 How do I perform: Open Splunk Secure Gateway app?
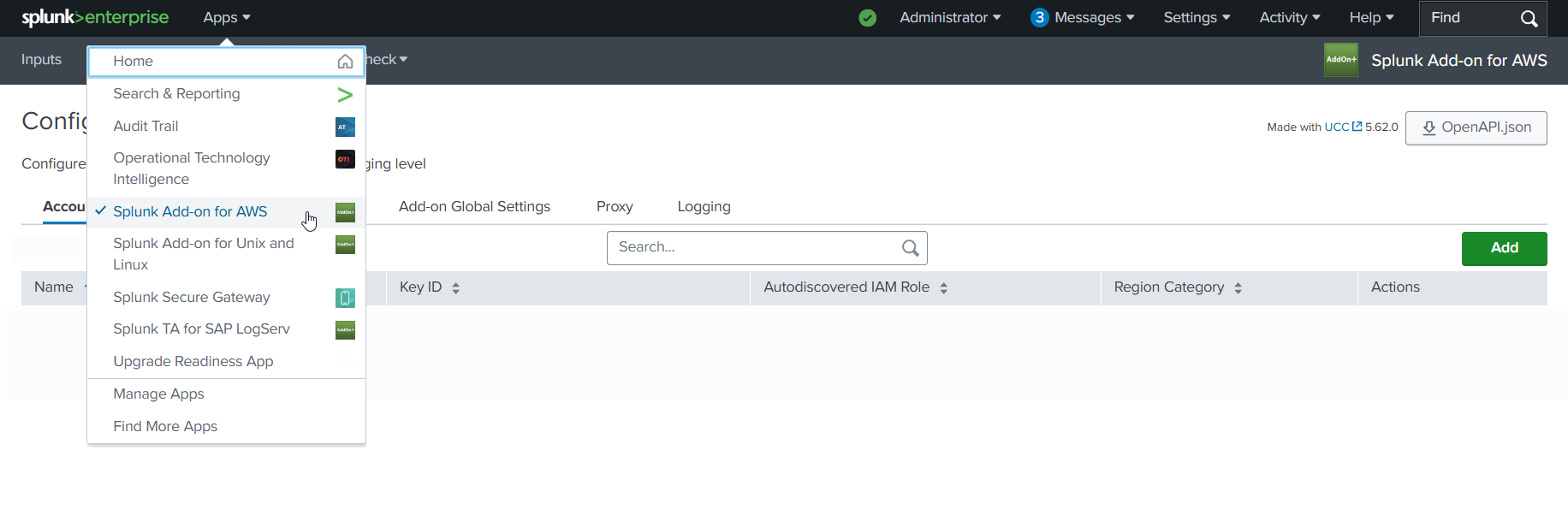coord(227,298)
